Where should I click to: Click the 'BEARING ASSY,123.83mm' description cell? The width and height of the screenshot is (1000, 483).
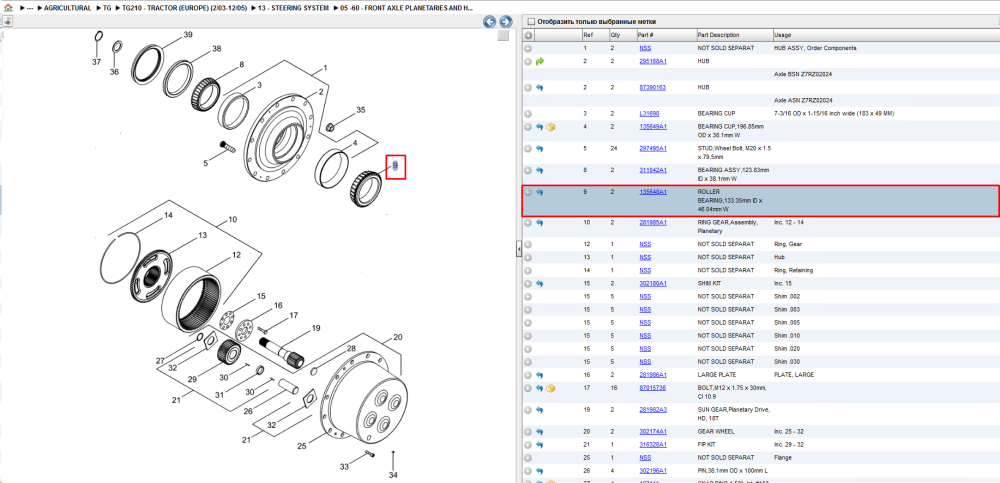click(x=733, y=174)
